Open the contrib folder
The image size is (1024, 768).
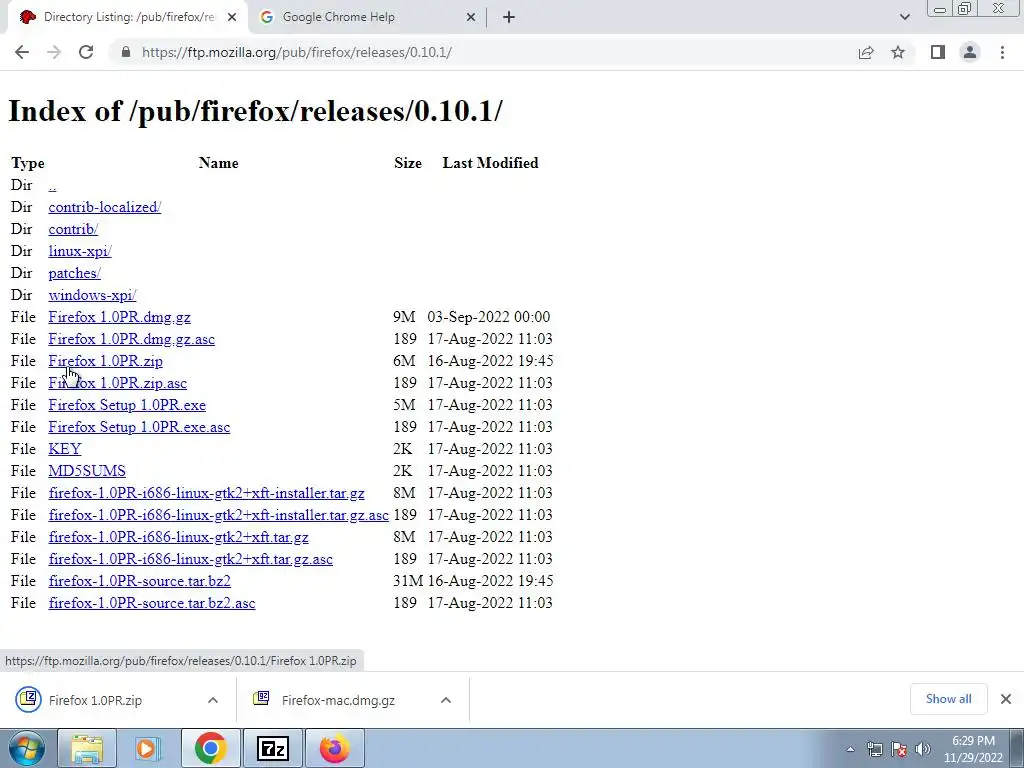(73, 229)
